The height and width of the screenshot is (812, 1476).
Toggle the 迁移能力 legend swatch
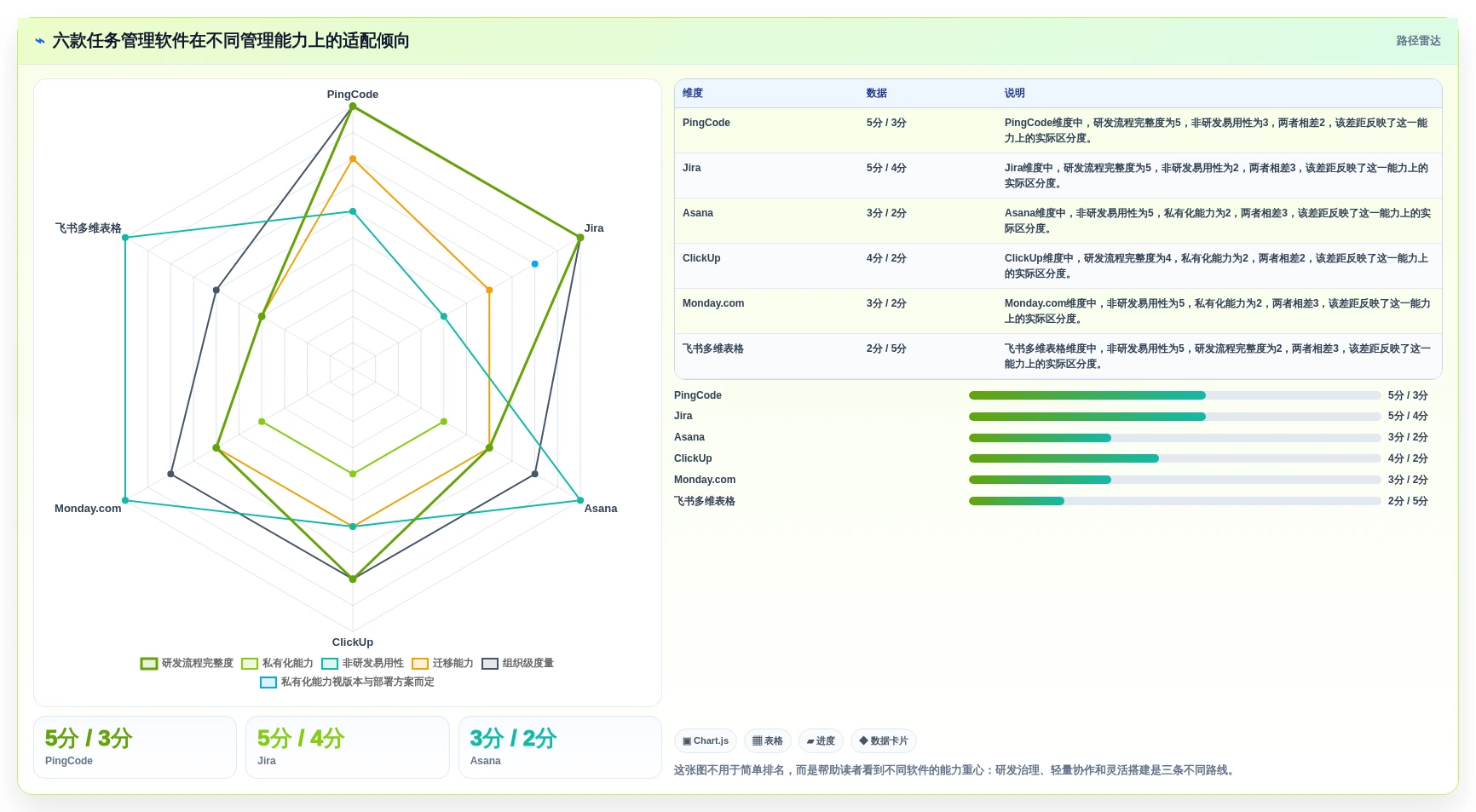coord(420,664)
